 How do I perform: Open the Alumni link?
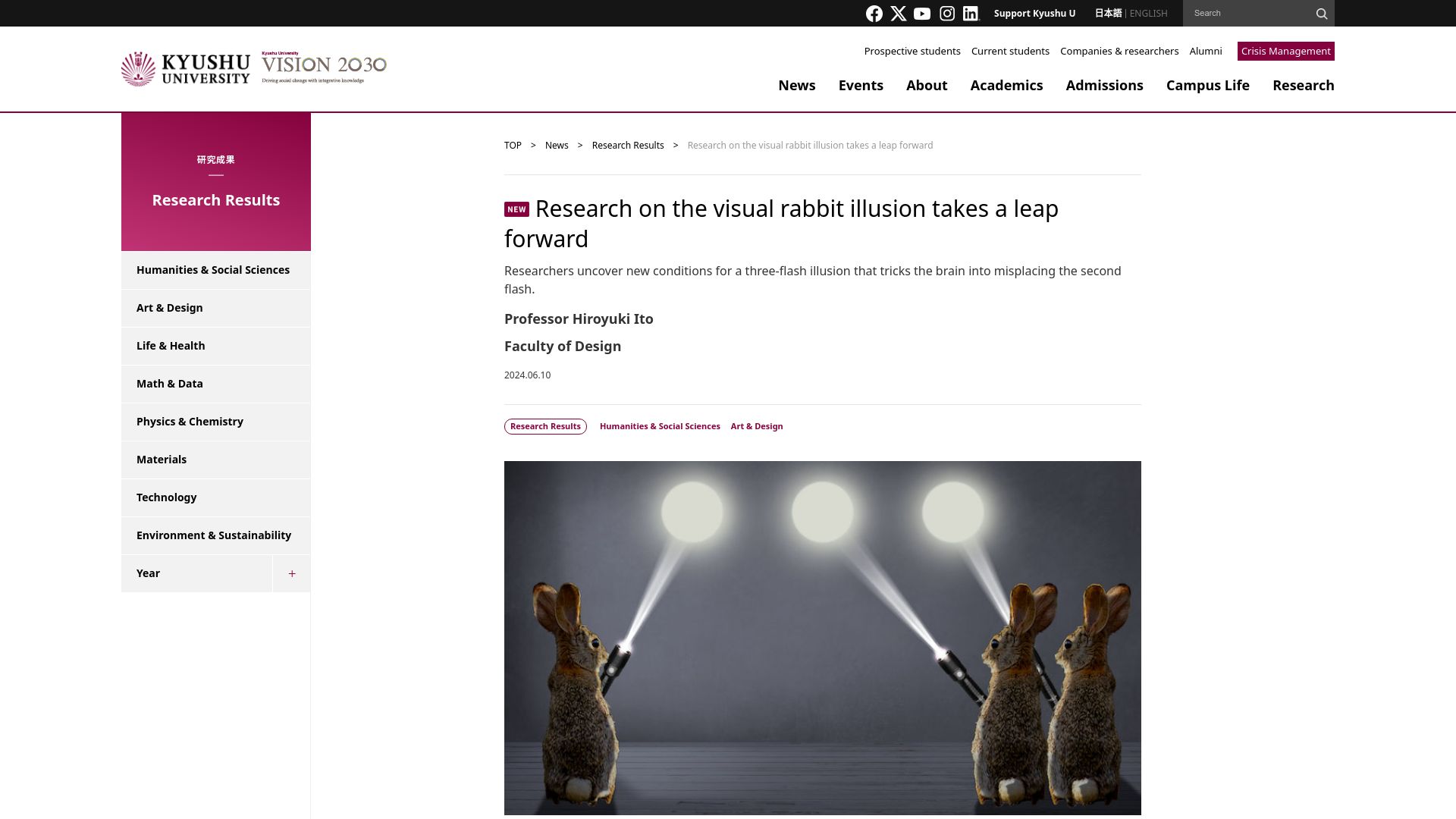[1206, 52]
